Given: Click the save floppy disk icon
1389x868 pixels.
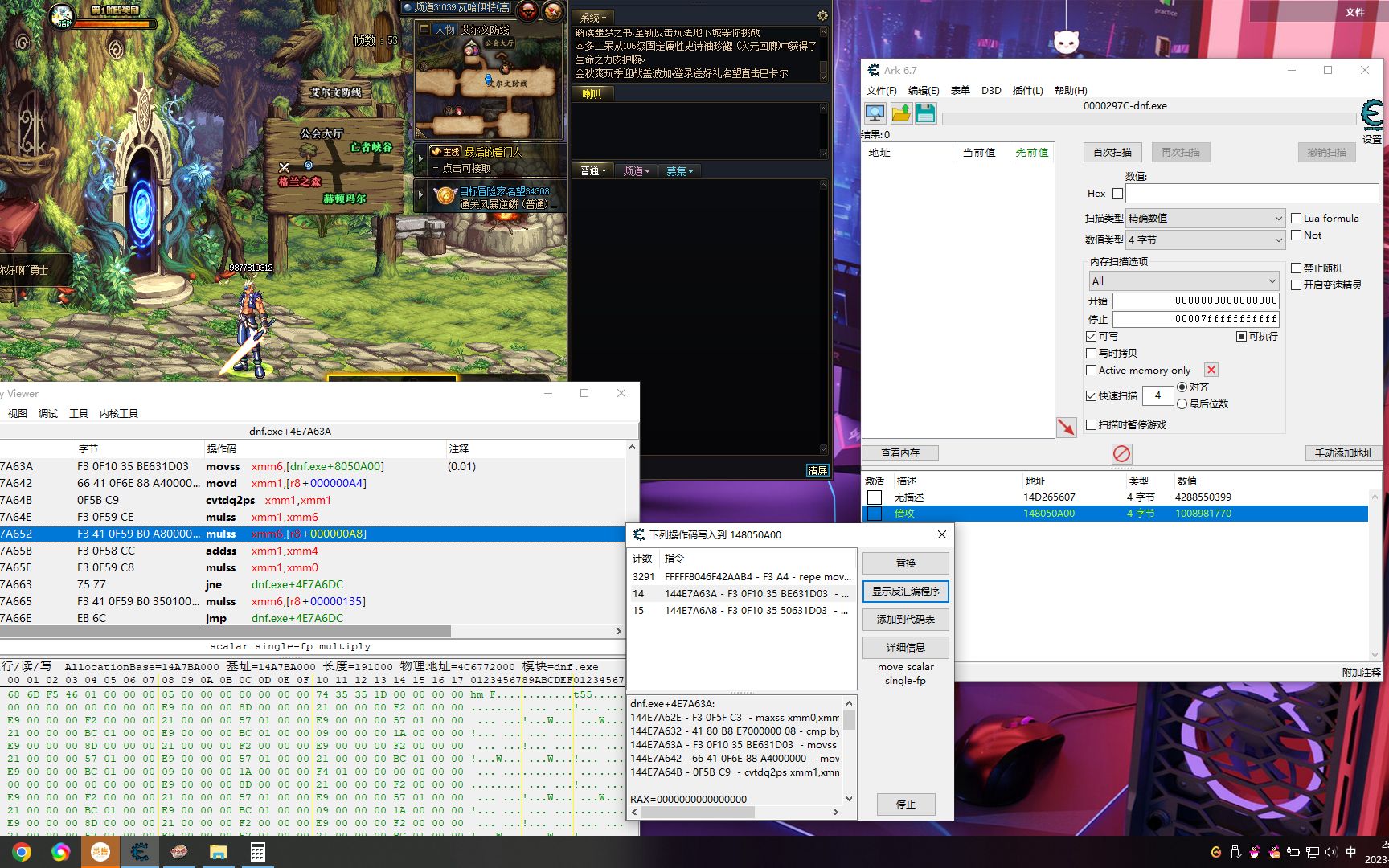Looking at the screenshot, I should coord(925,113).
